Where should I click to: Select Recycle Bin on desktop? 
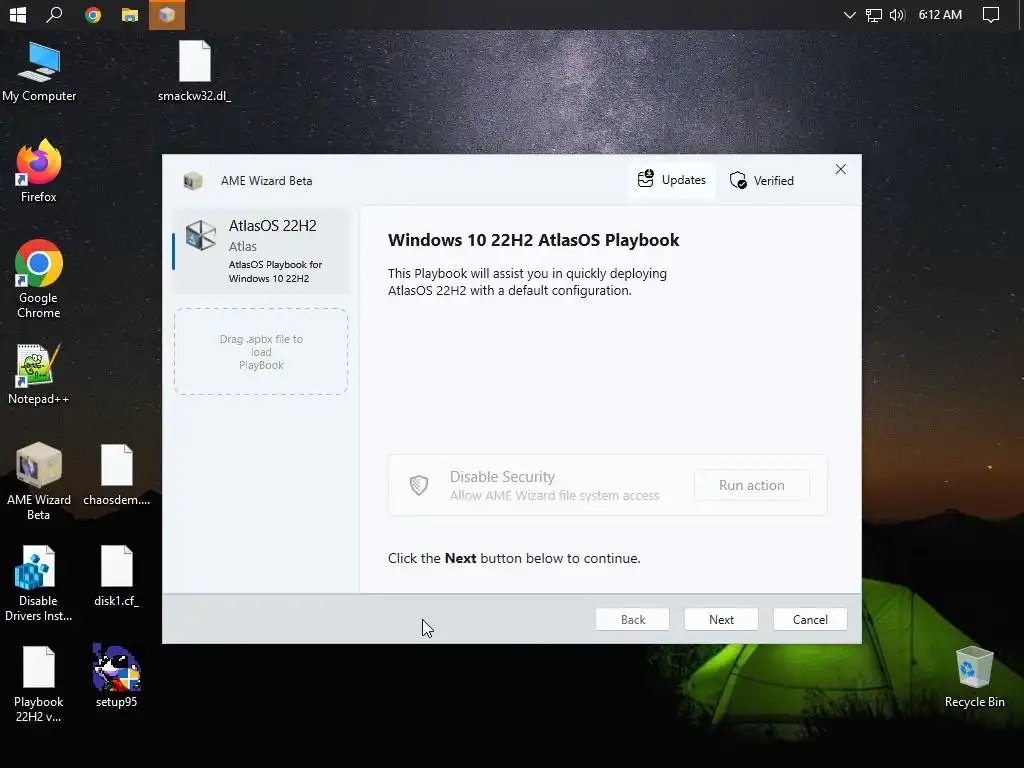point(974,677)
